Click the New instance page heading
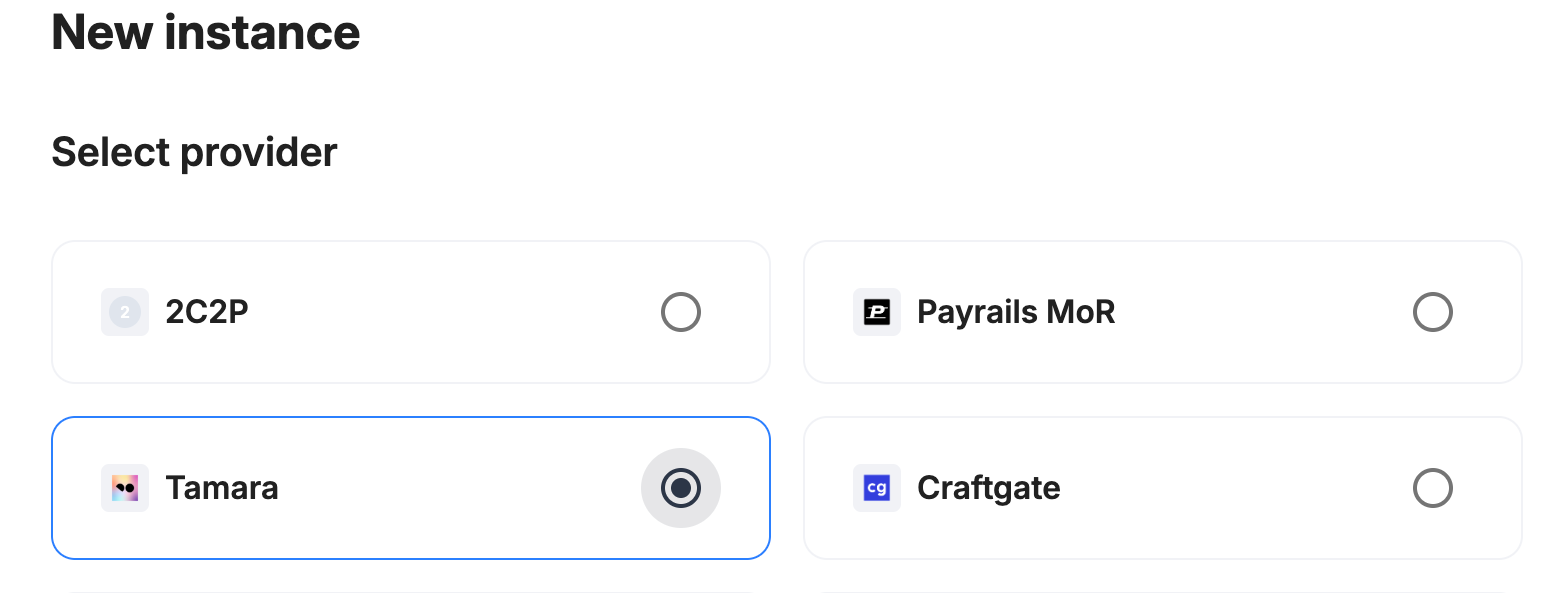Viewport: 1551px width, 593px height. tap(206, 32)
